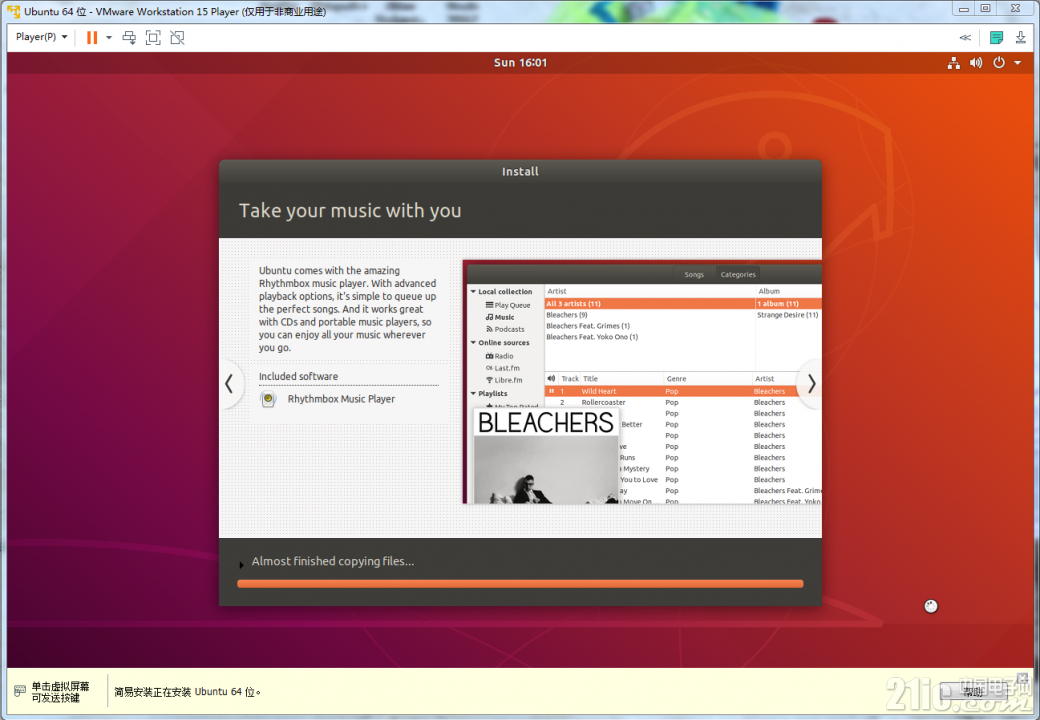Collapse the Online sources tree section
Image resolution: width=1040 pixels, height=720 pixels.
click(x=474, y=342)
